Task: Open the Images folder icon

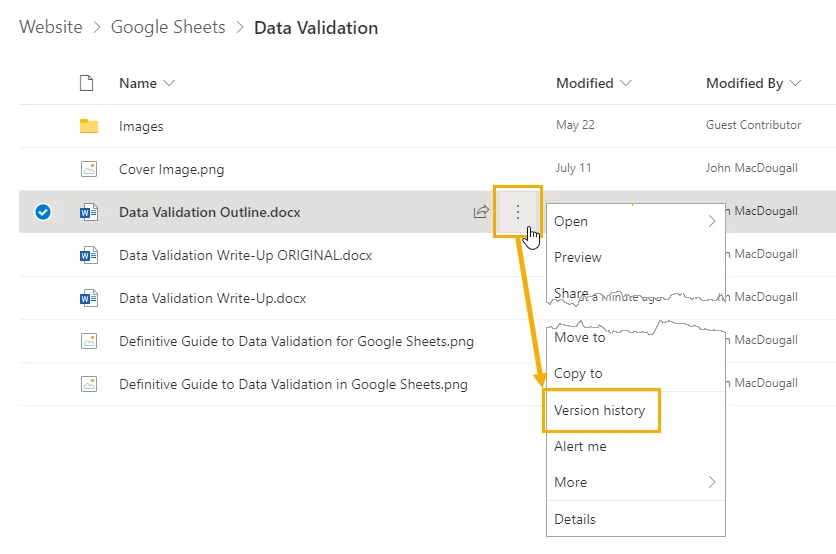Action: tap(89, 126)
